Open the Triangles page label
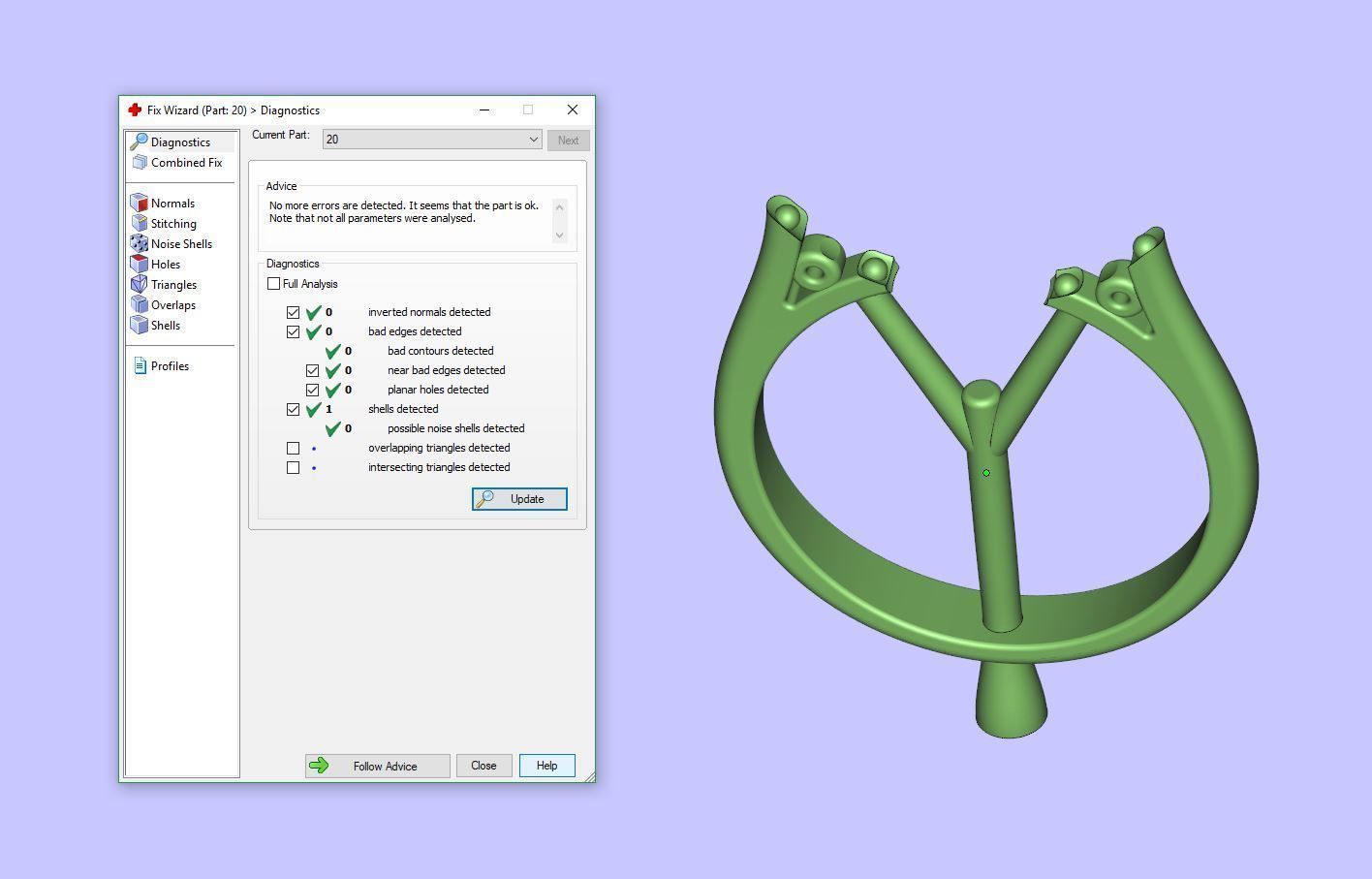Image resolution: width=1372 pixels, height=879 pixels. point(173,285)
